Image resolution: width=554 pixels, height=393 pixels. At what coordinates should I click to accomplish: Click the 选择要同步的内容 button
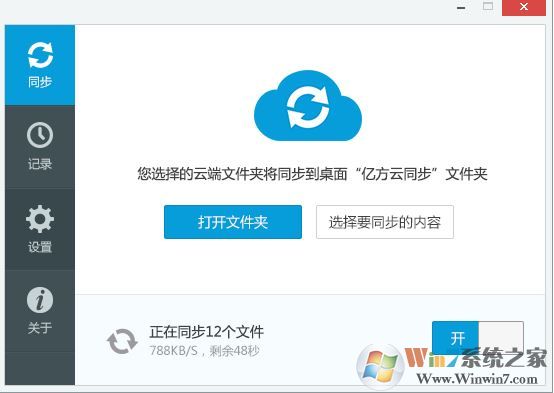point(385,222)
